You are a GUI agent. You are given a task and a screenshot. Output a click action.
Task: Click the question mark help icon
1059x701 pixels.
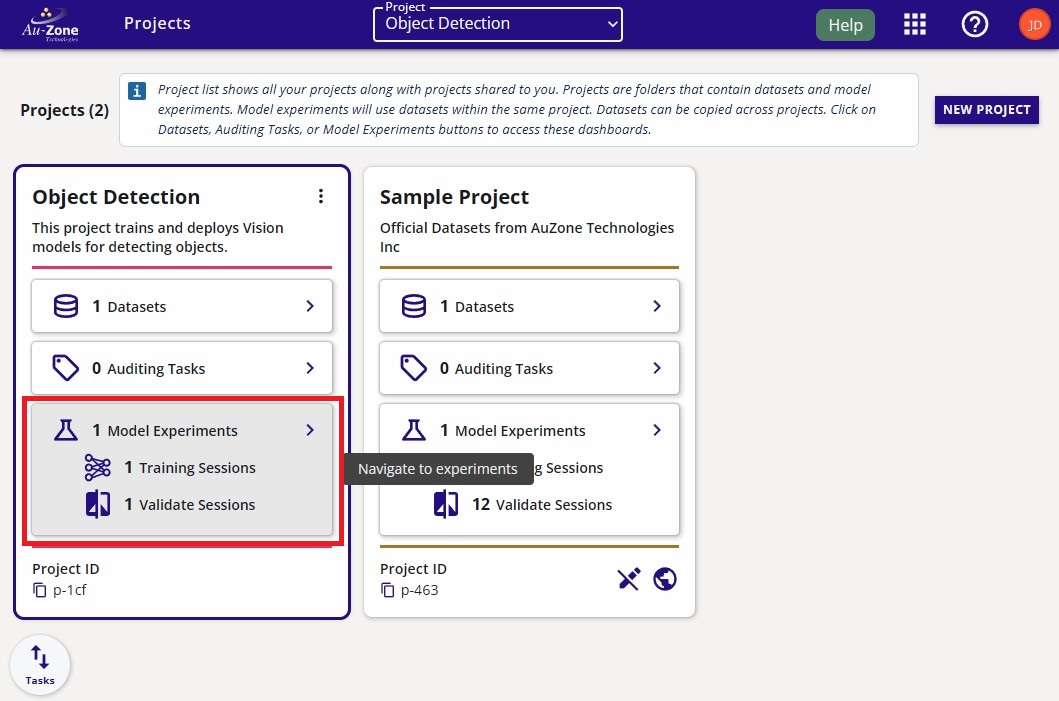coord(974,25)
